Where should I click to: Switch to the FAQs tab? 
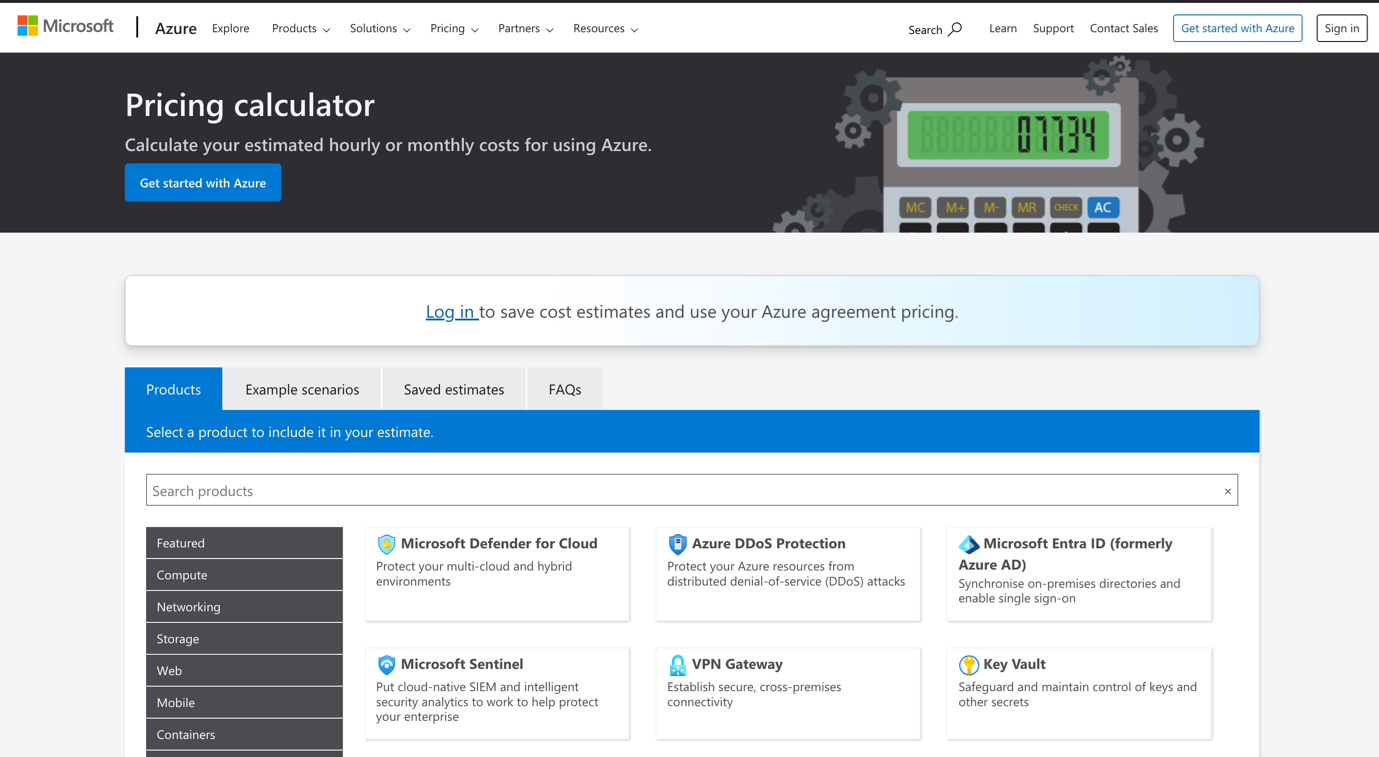565,389
